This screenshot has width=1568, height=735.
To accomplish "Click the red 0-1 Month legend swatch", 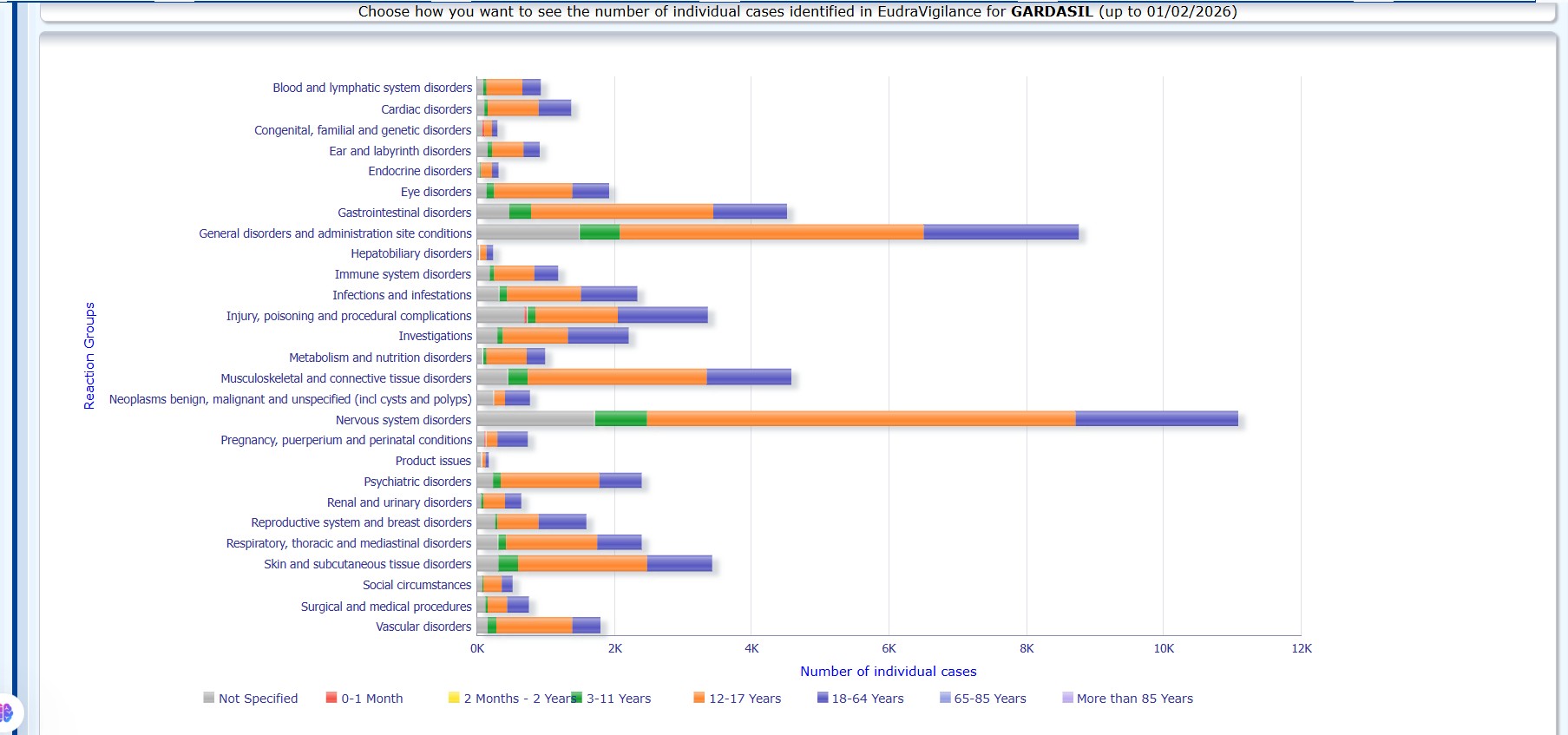I will coord(331,698).
